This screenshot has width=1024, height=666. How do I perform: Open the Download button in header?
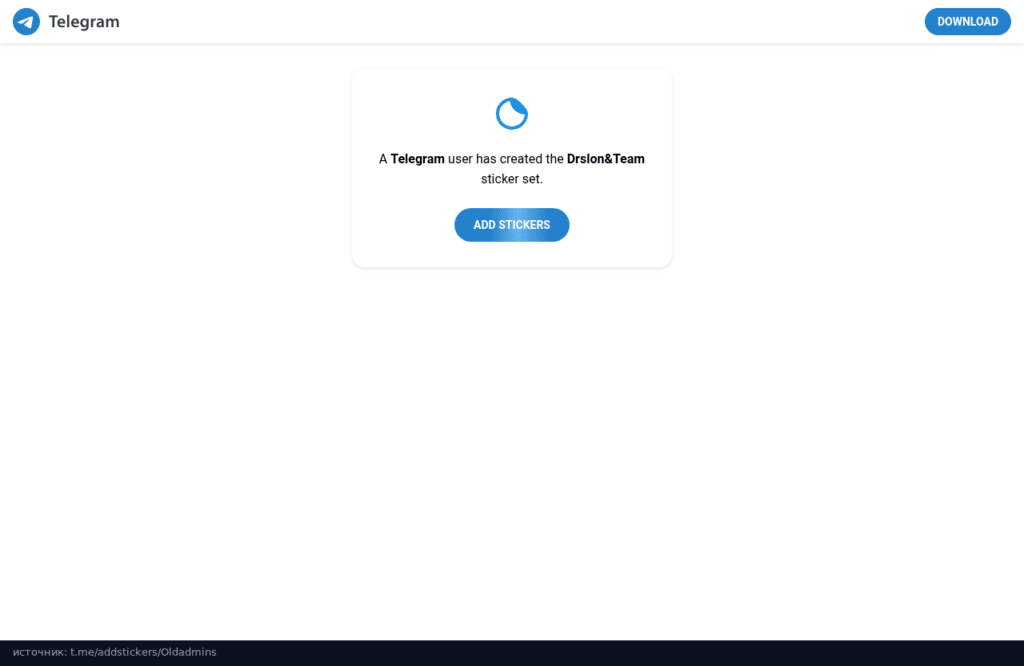click(x=967, y=22)
